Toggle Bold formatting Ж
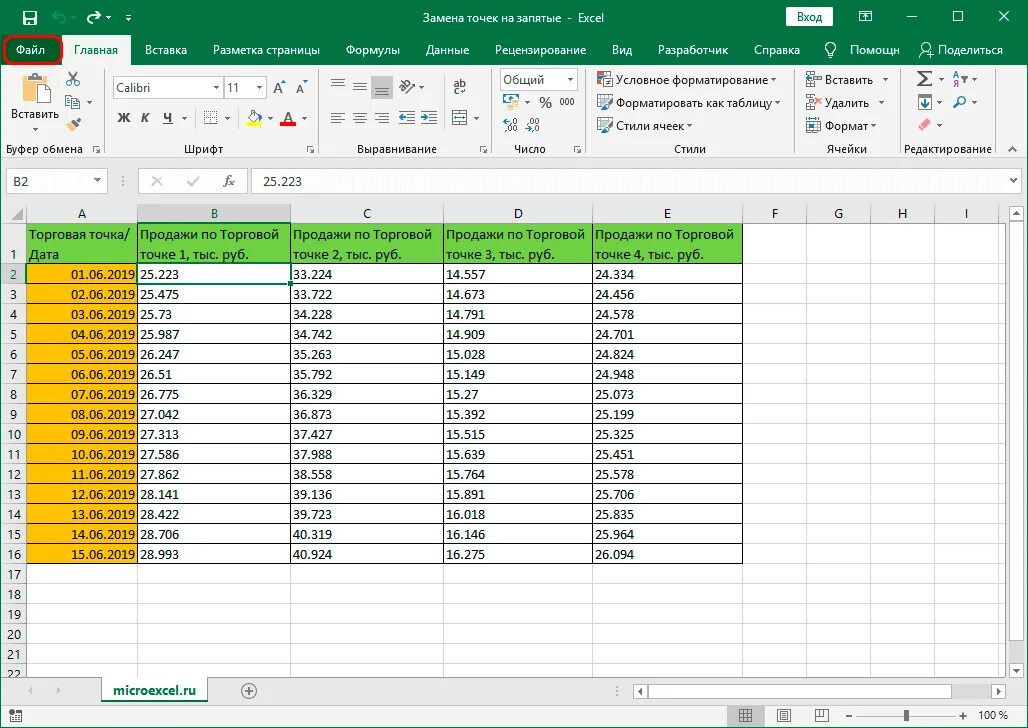The height and width of the screenshot is (728, 1028). click(124, 118)
